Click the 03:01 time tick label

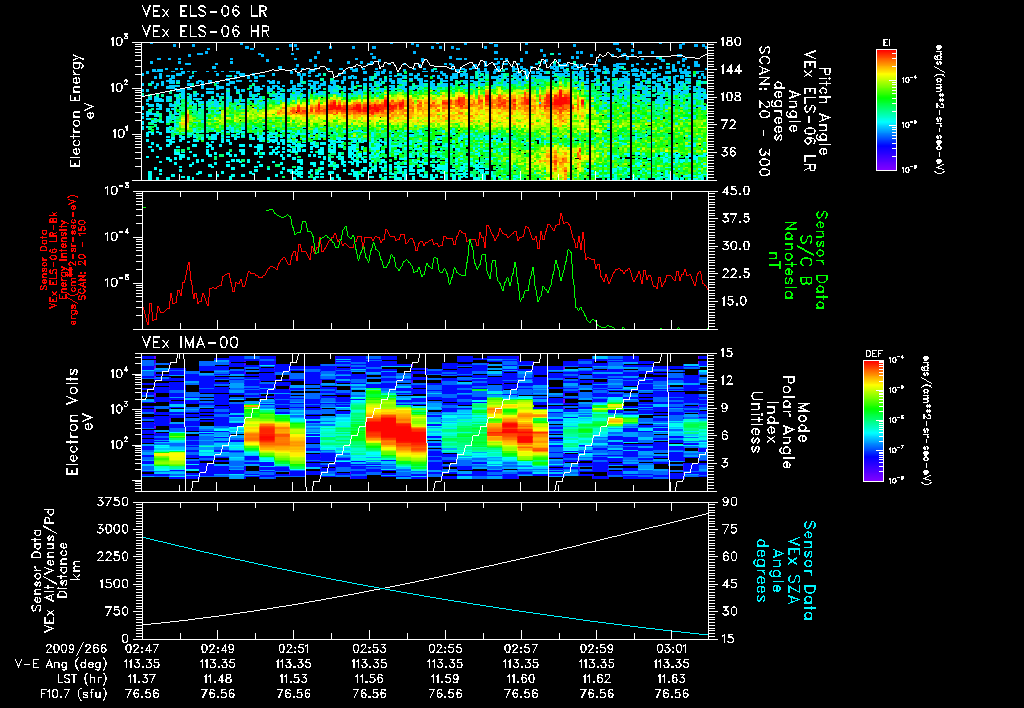[672, 649]
